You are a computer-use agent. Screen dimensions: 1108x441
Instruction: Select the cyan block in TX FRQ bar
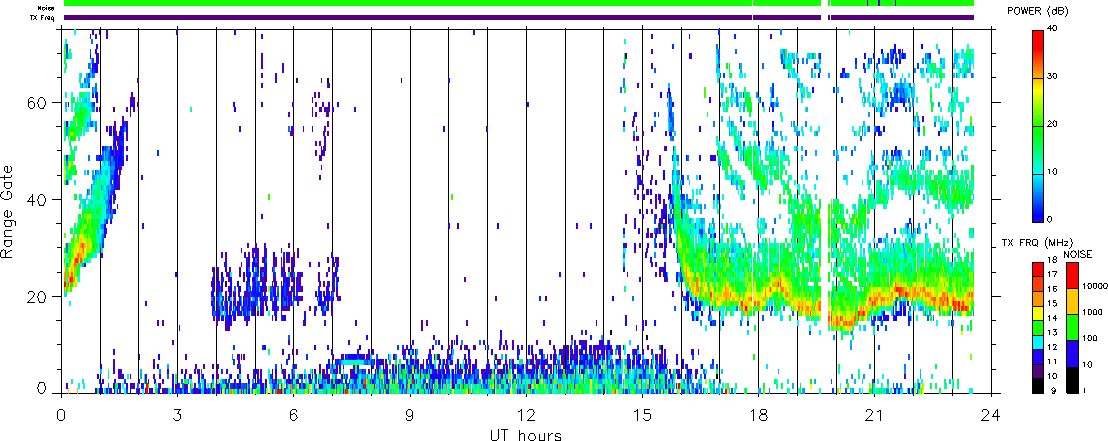1038,343
